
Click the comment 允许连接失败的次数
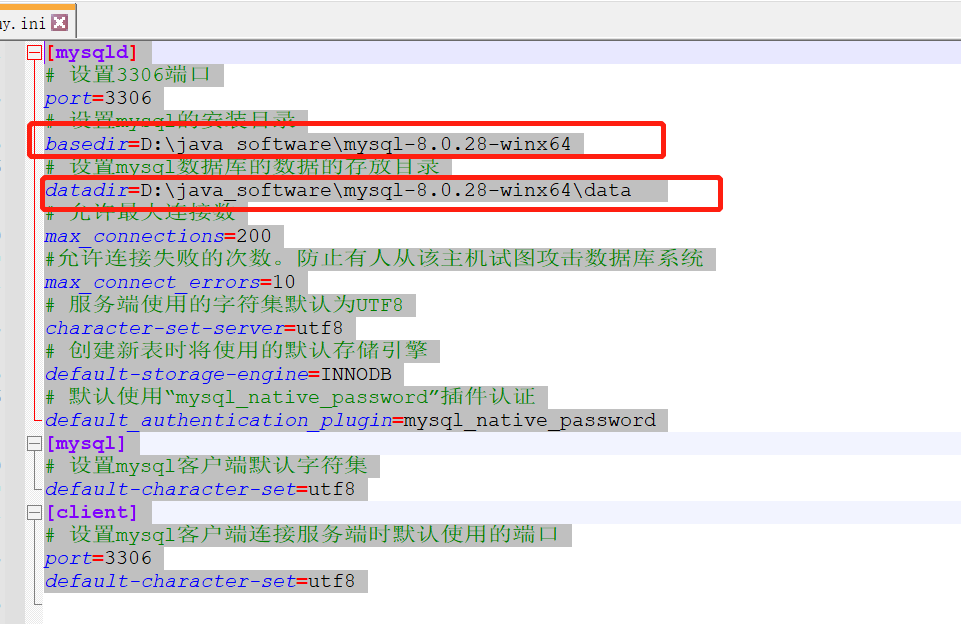pos(374,258)
